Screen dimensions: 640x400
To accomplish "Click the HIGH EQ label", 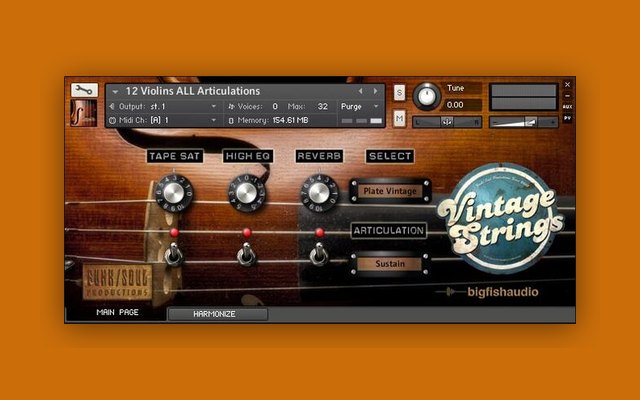I will (248, 156).
